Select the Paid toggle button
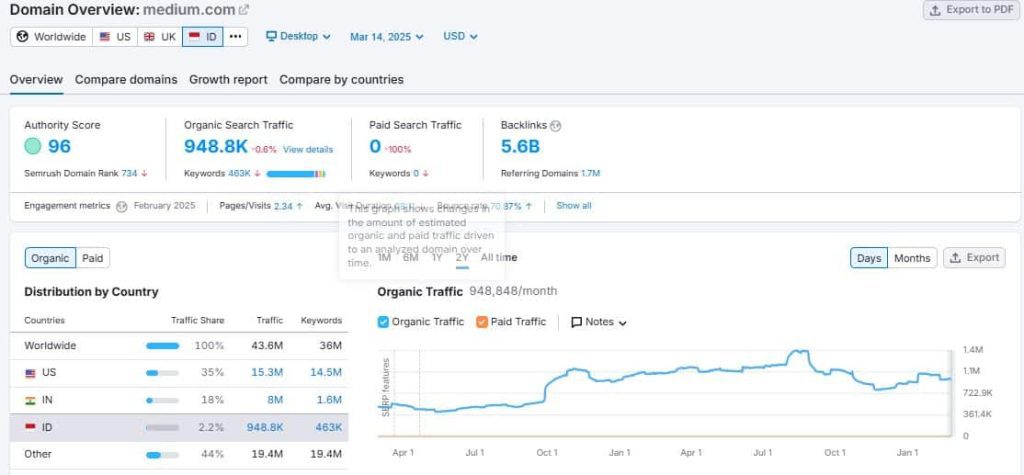Image resolution: width=1024 pixels, height=475 pixels. tap(93, 258)
